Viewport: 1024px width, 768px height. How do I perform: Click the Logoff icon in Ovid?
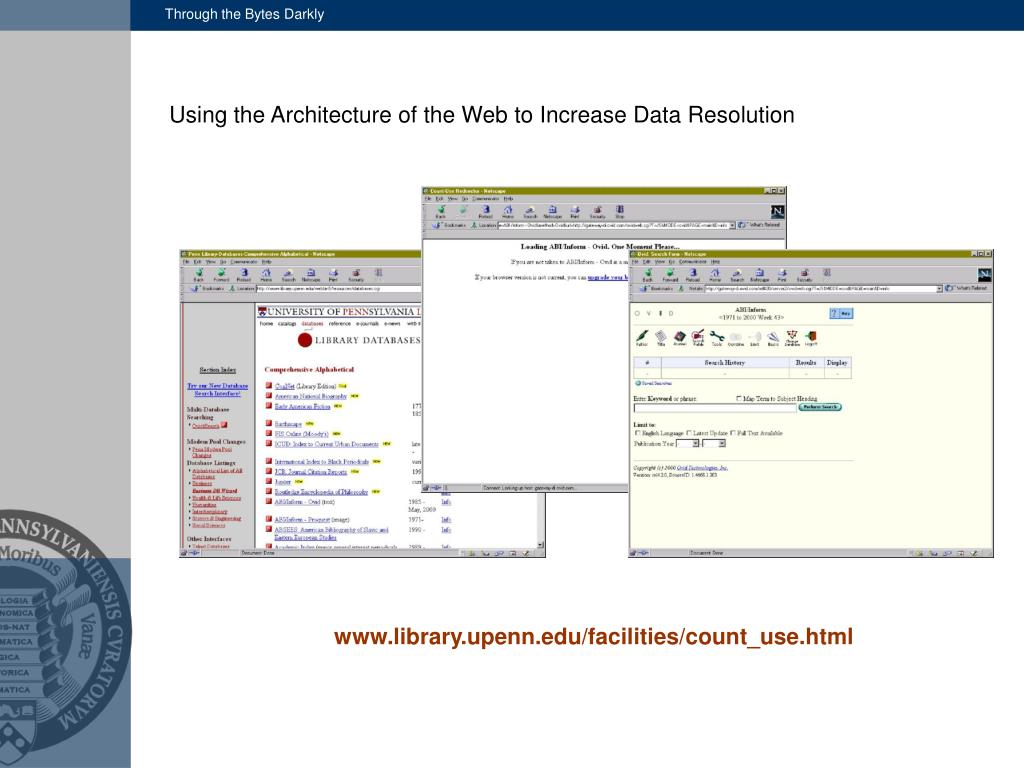pyautogui.click(x=810, y=338)
